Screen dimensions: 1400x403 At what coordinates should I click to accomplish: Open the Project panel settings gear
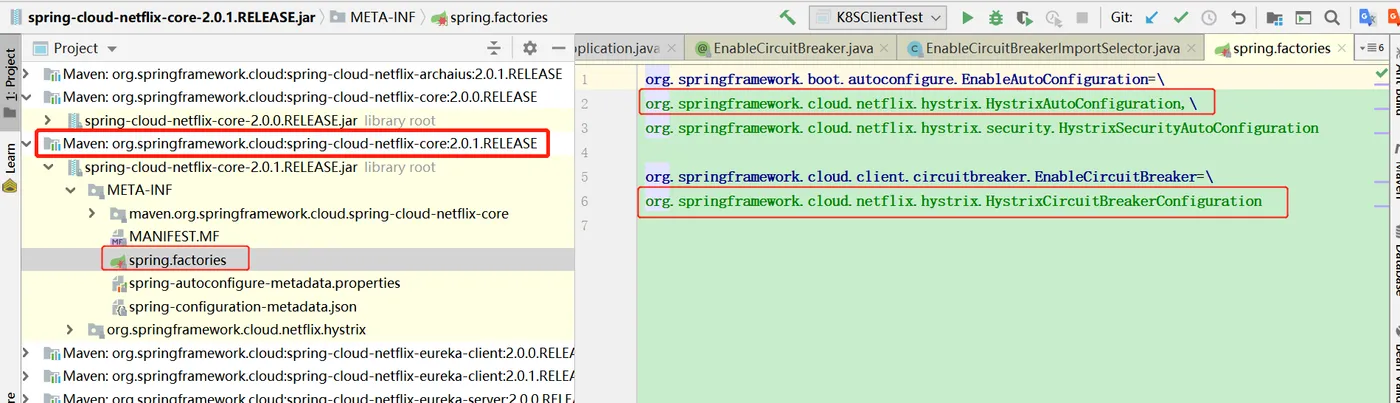pyautogui.click(x=530, y=48)
